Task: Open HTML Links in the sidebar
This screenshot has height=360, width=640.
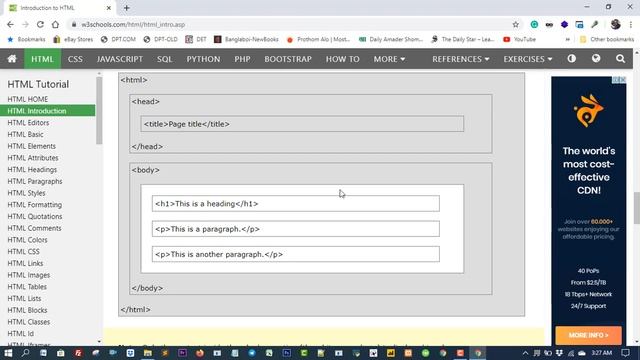Action: pos(25,263)
